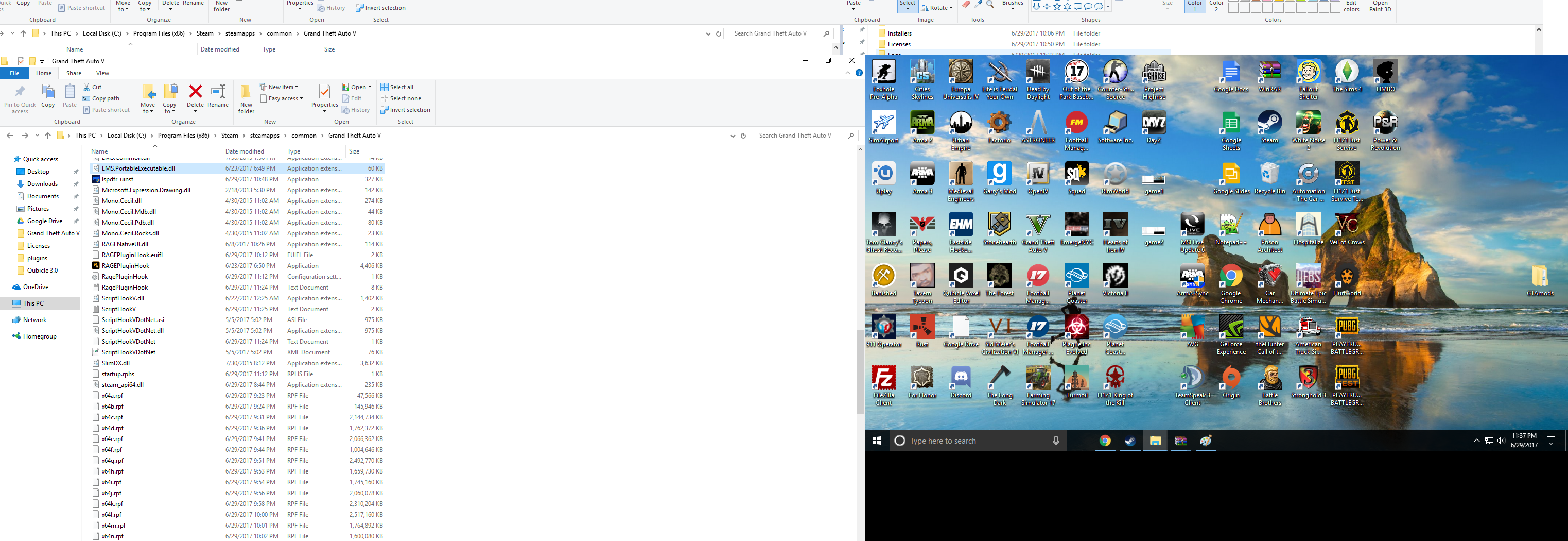Open the Rotate dropdown in Paint

point(937,7)
